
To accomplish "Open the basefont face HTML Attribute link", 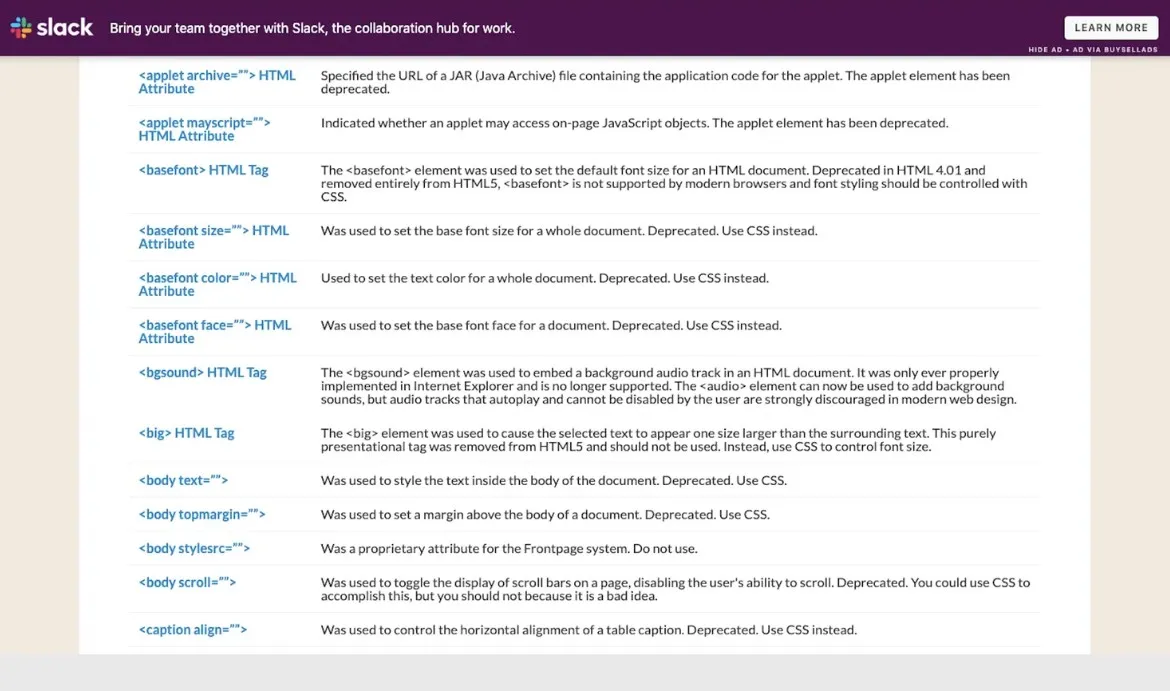I will (x=215, y=331).
